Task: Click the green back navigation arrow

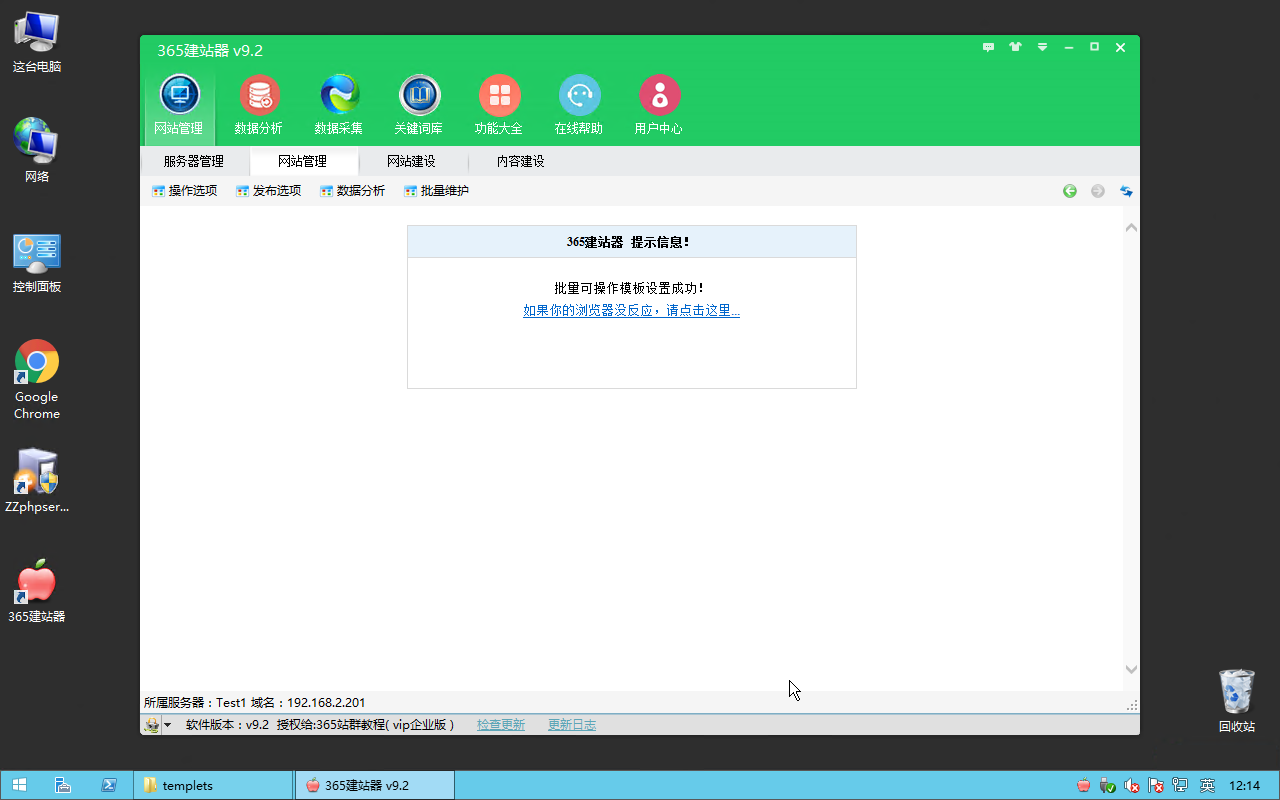Action: 1070,191
